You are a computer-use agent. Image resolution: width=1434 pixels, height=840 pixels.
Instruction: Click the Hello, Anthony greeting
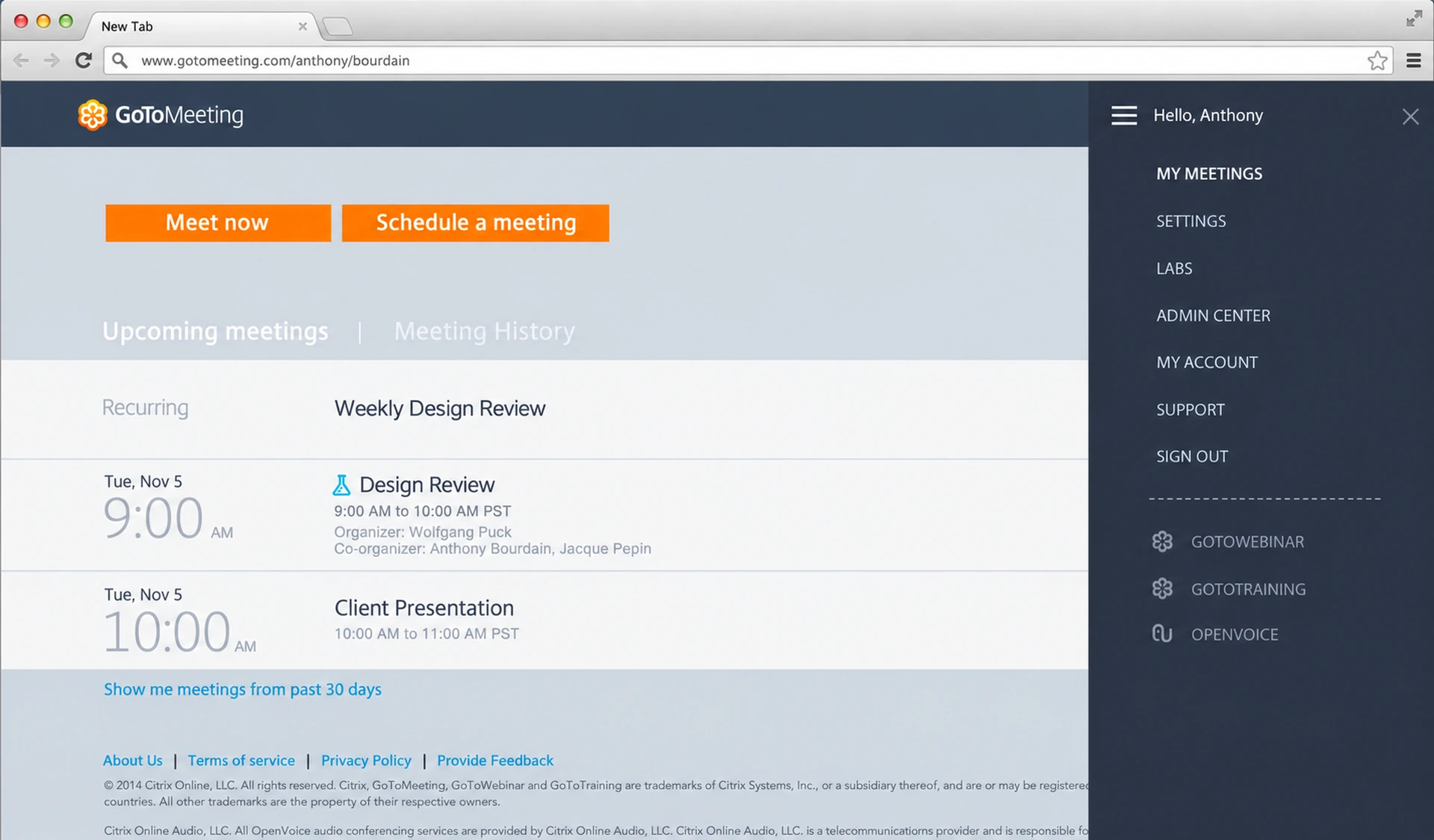[x=1208, y=115]
